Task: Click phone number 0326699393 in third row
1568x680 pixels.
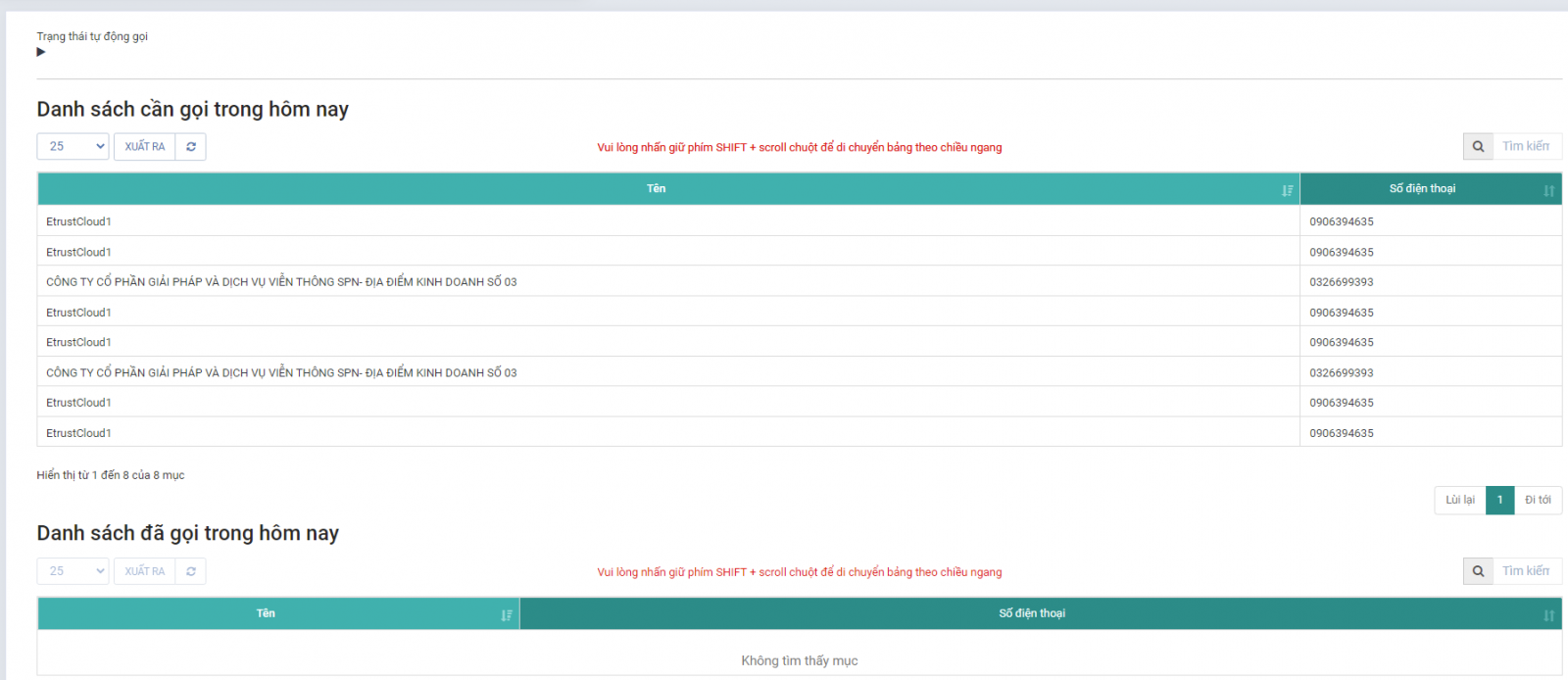Action: pos(1342,282)
